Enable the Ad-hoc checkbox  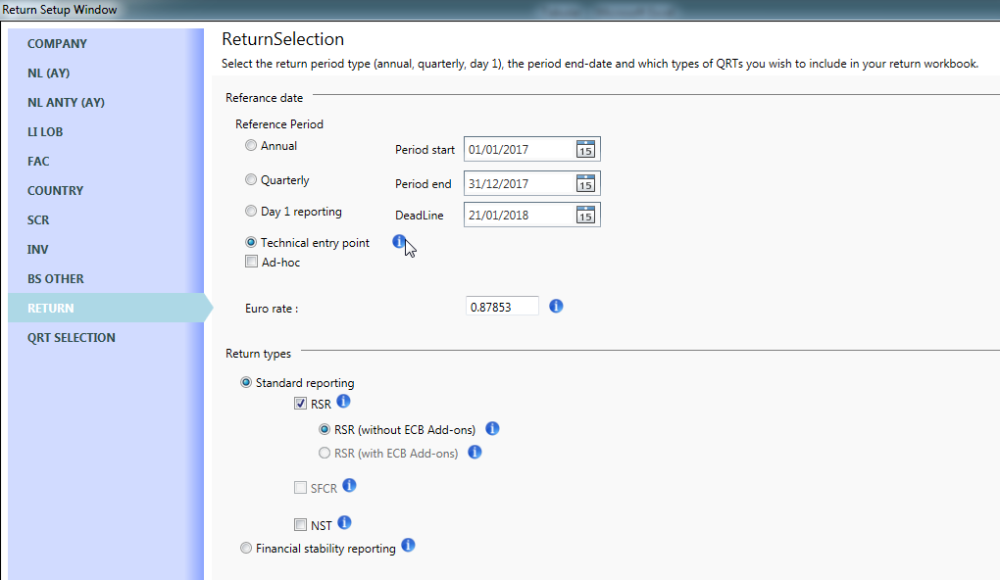pos(251,261)
